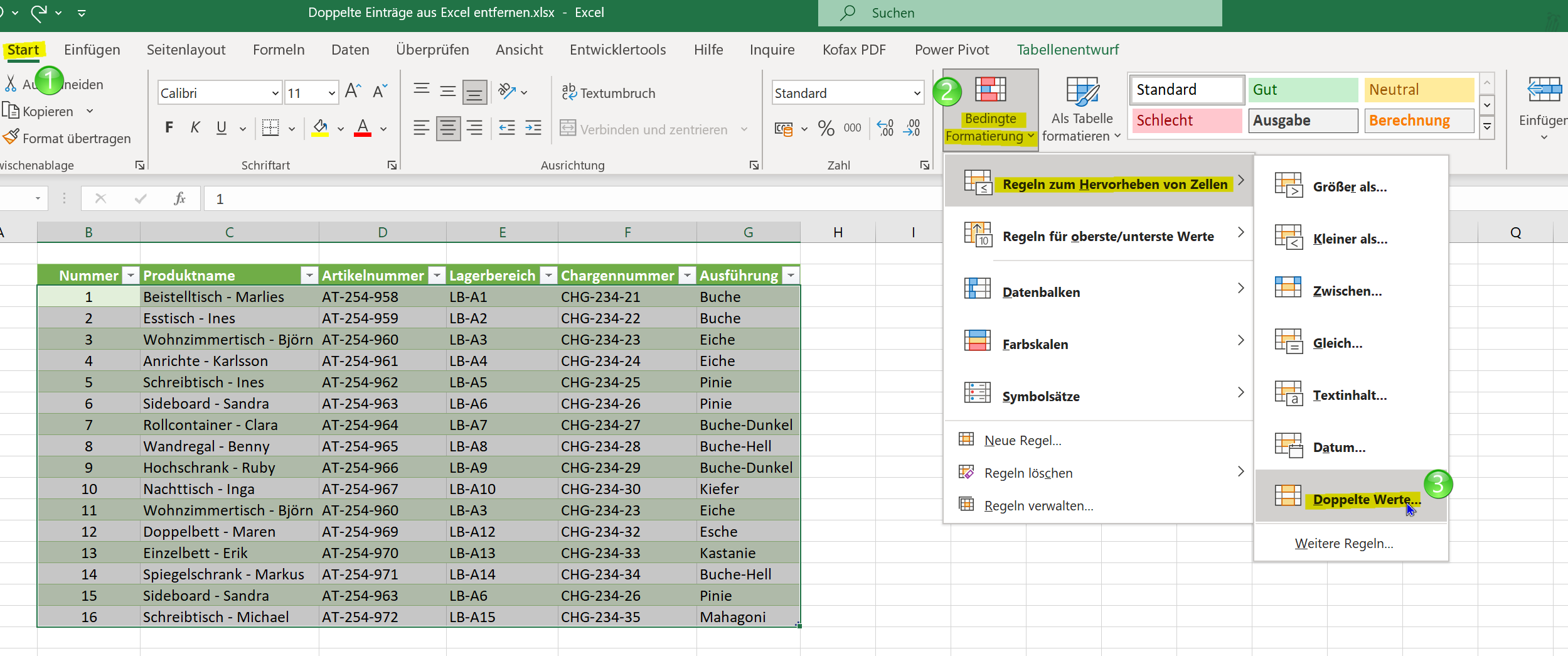The width and height of the screenshot is (1568, 656).
Task: Open the Artikelnummer filter dropdown
Action: coord(437,275)
